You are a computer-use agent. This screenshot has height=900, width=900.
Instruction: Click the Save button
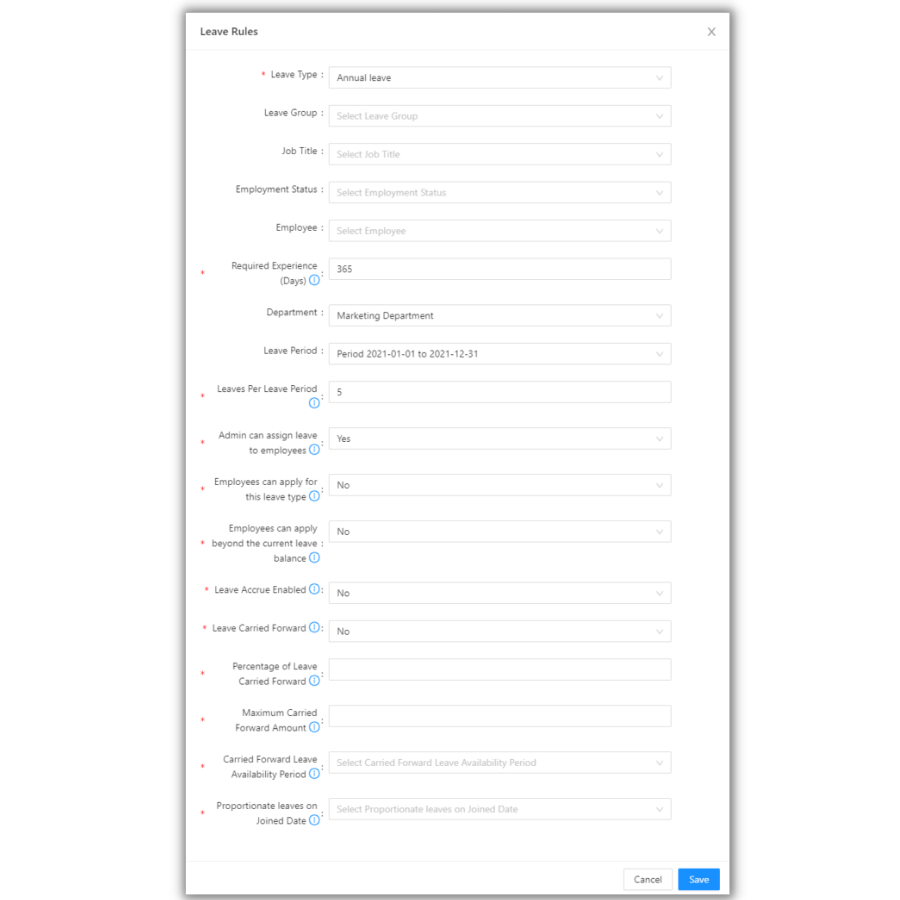(698, 879)
